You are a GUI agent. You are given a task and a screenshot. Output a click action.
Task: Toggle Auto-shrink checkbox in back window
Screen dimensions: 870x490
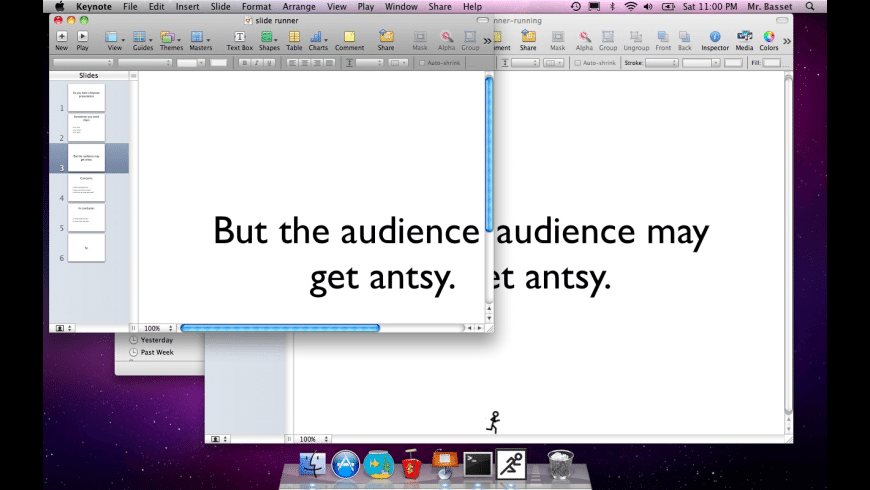pos(578,63)
